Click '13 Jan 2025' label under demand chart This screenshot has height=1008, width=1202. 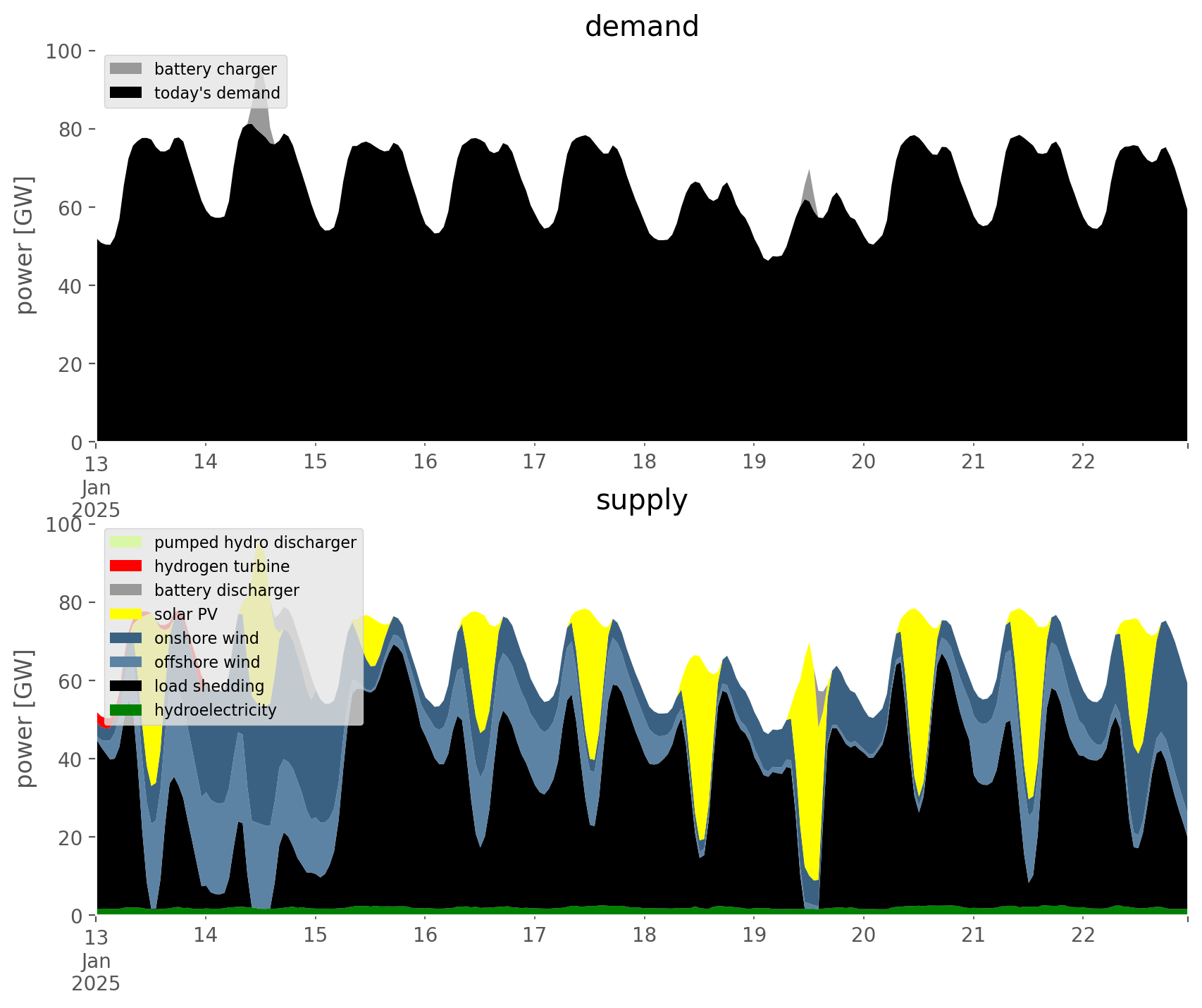click(x=96, y=486)
